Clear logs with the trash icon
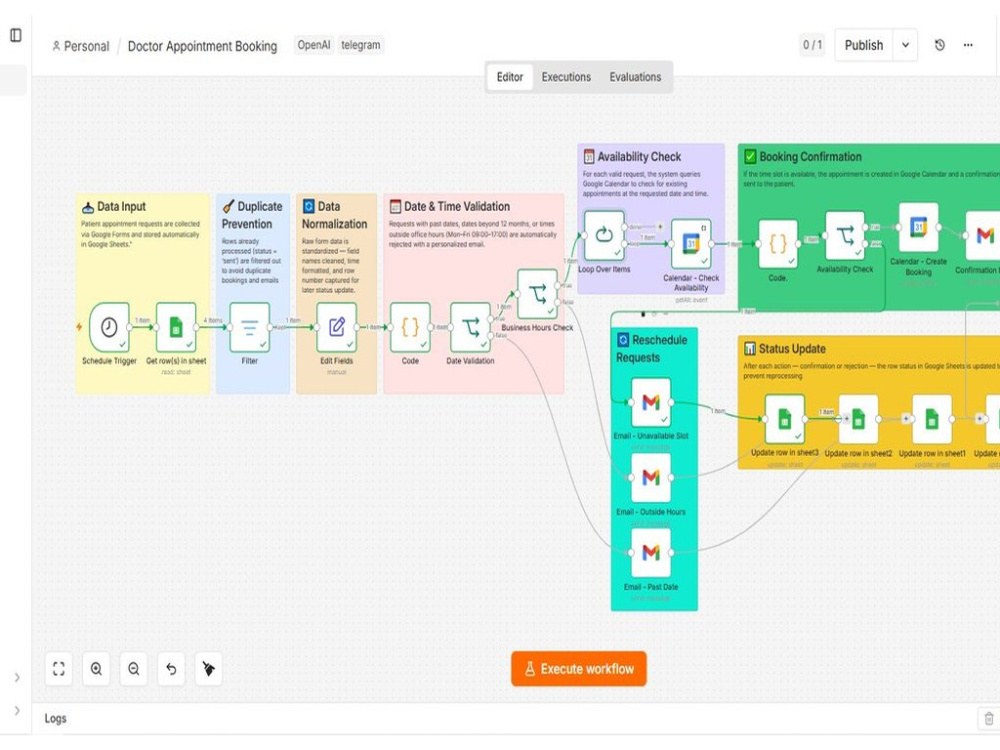The height and width of the screenshot is (750, 1000). [x=989, y=718]
